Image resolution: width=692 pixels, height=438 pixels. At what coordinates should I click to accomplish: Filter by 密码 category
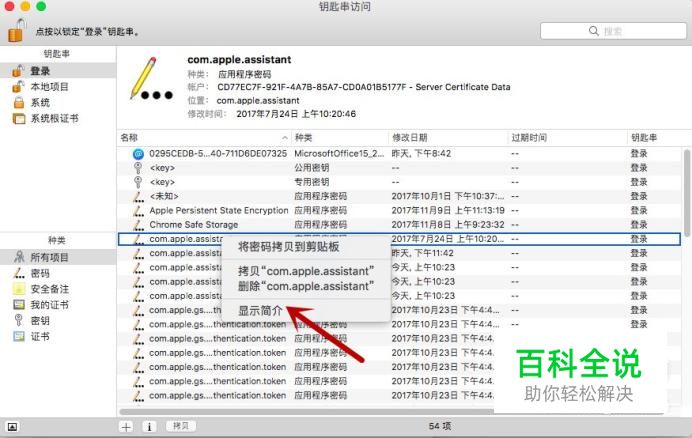point(58,273)
